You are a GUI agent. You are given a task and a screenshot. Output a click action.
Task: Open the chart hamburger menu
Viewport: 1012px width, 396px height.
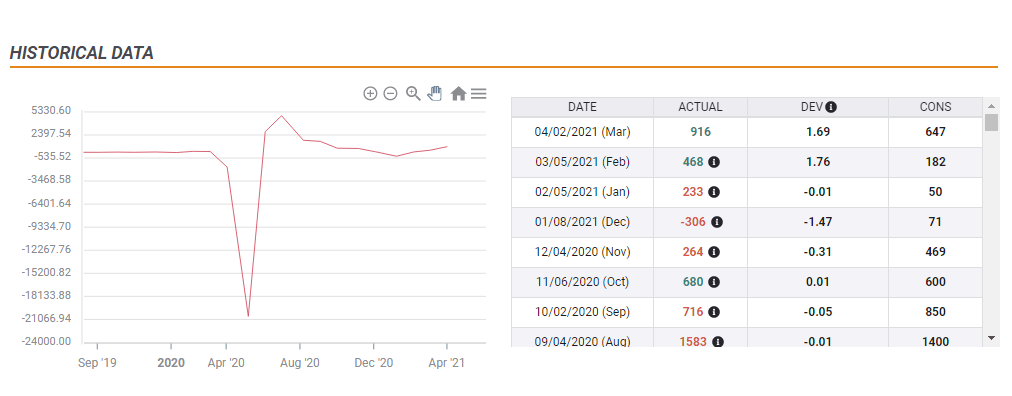(x=478, y=94)
